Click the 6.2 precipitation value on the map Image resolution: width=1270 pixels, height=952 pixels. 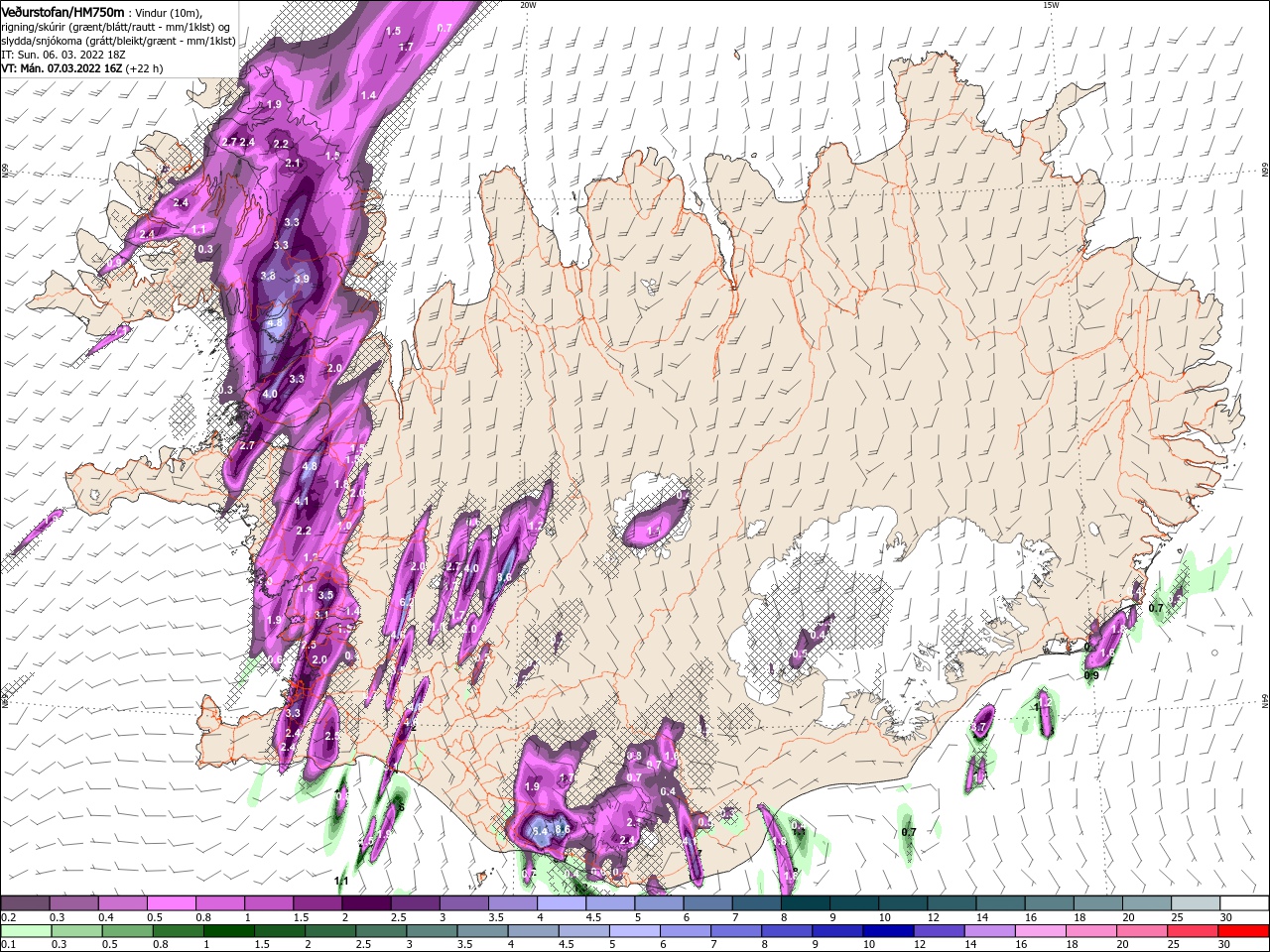point(406,603)
